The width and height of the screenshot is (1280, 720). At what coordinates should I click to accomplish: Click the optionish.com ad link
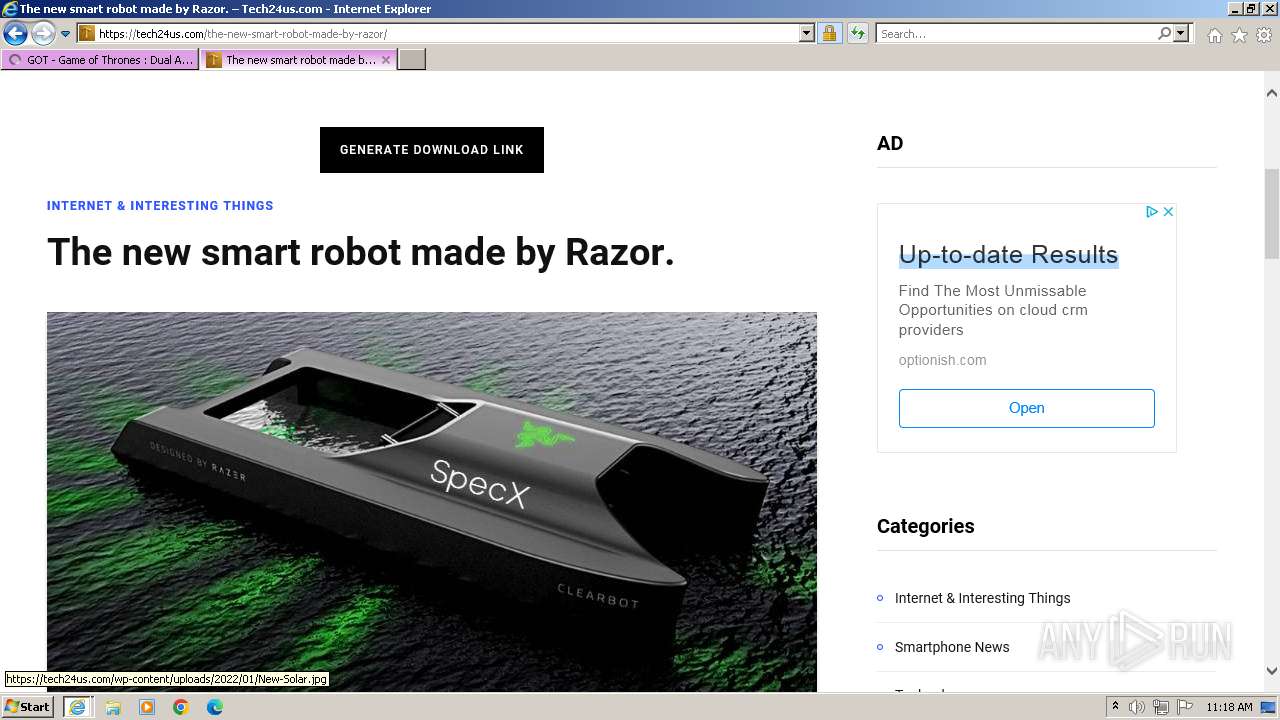coord(942,360)
